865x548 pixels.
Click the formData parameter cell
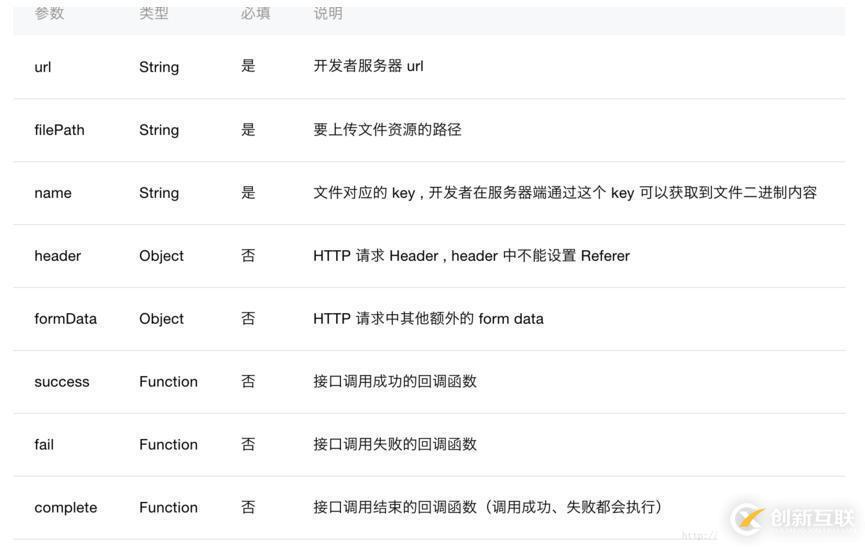(66, 319)
